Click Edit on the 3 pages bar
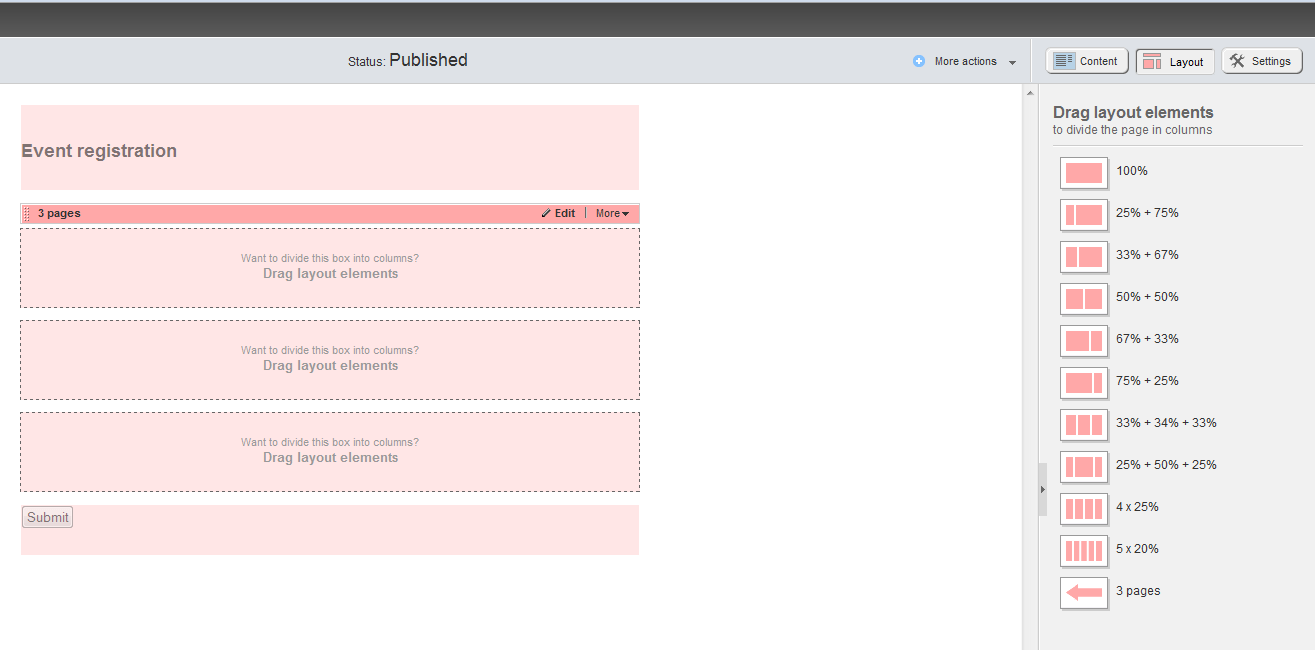The width and height of the screenshot is (1315, 650). coord(558,214)
